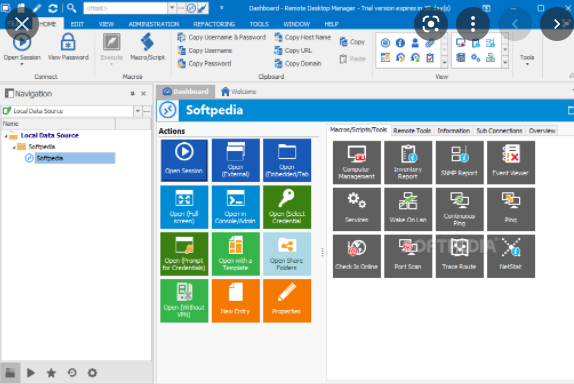Launch the NetStat tool tile

point(511,256)
